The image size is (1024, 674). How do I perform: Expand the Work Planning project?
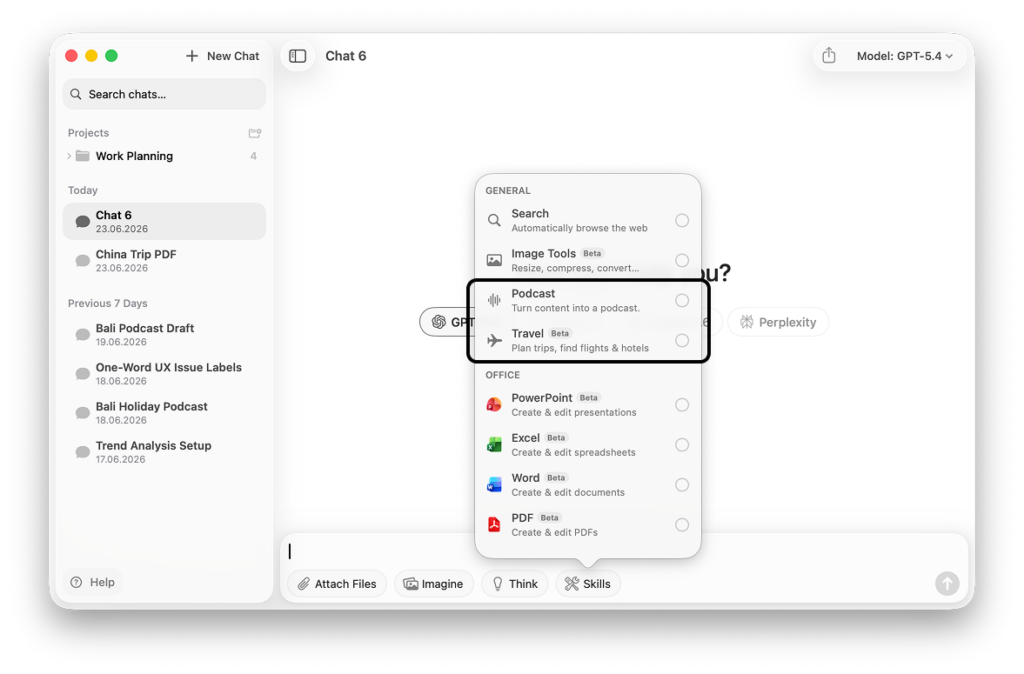[69, 156]
